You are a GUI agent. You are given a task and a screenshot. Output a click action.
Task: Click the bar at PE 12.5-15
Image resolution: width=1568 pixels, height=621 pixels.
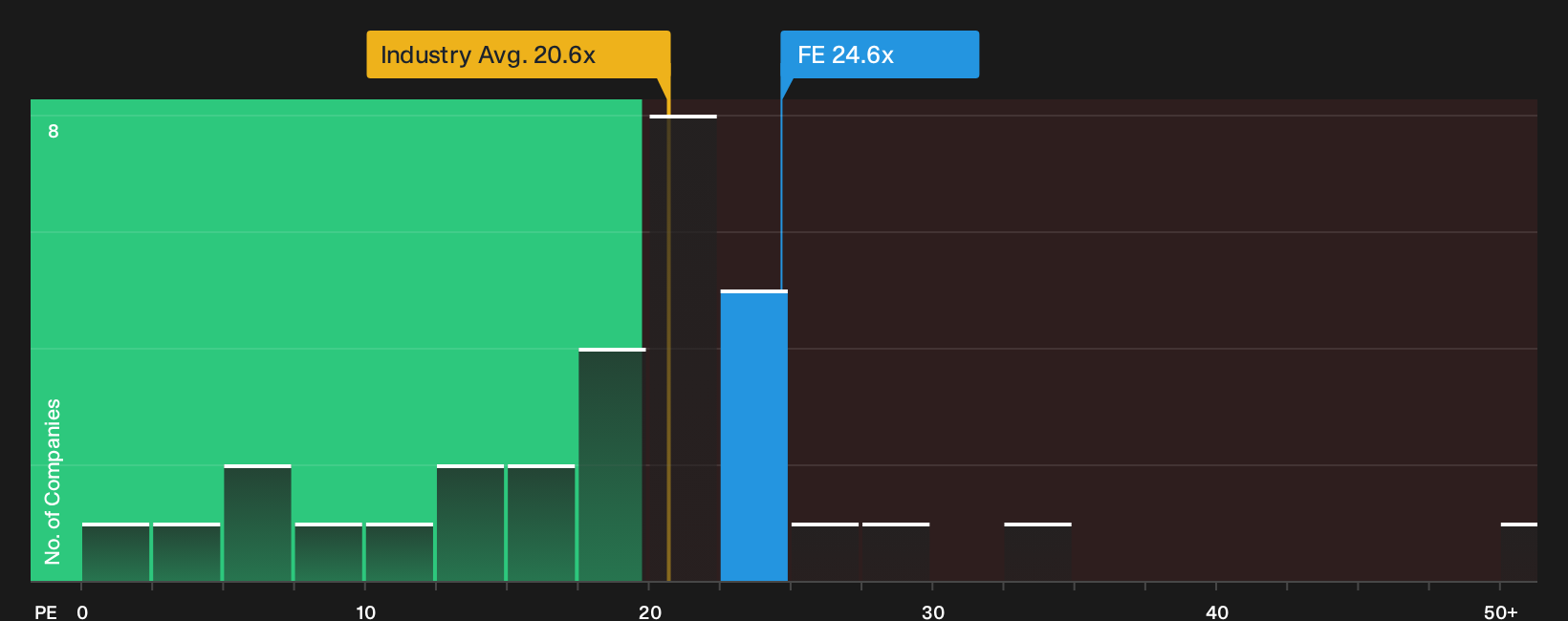click(x=470, y=523)
